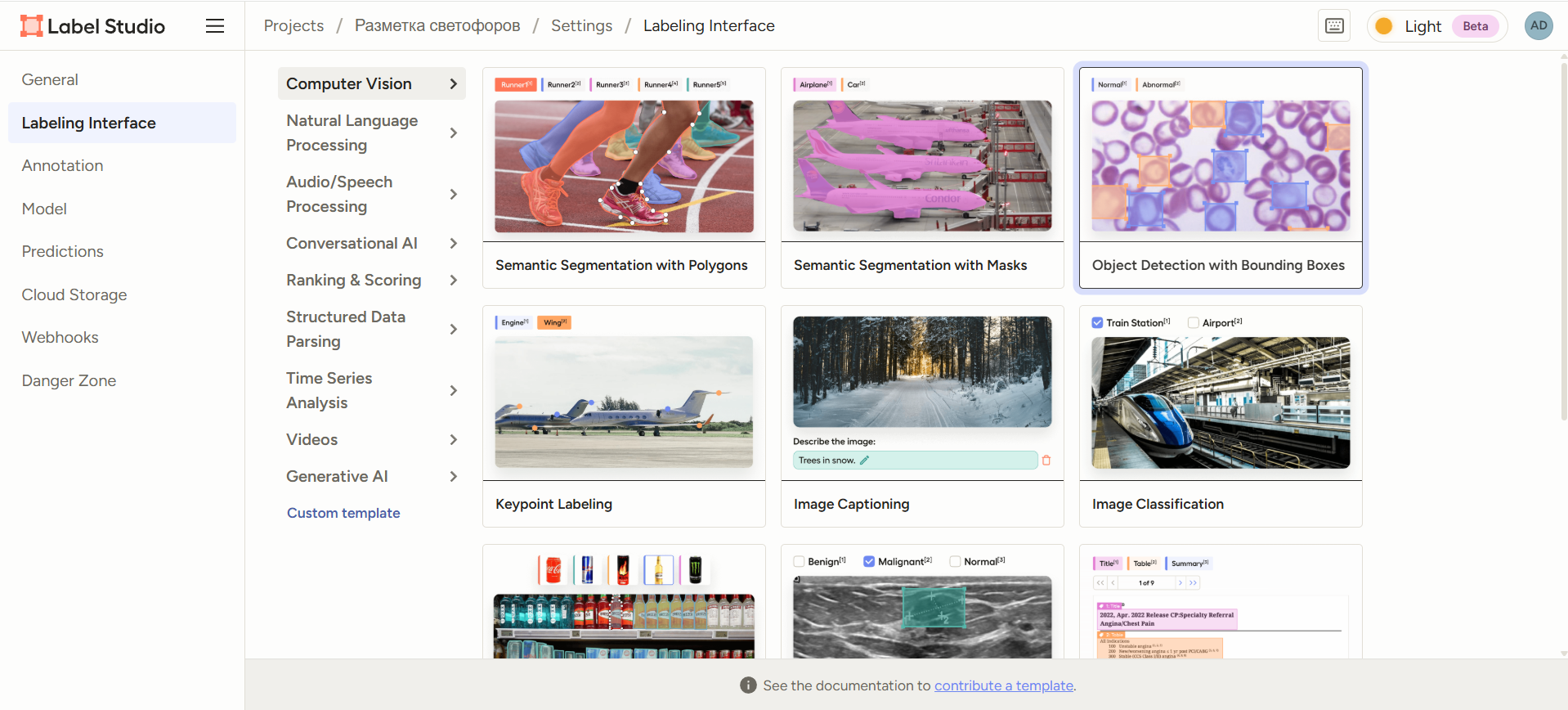
Task: Go to Danger Zone settings
Action: click(69, 380)
